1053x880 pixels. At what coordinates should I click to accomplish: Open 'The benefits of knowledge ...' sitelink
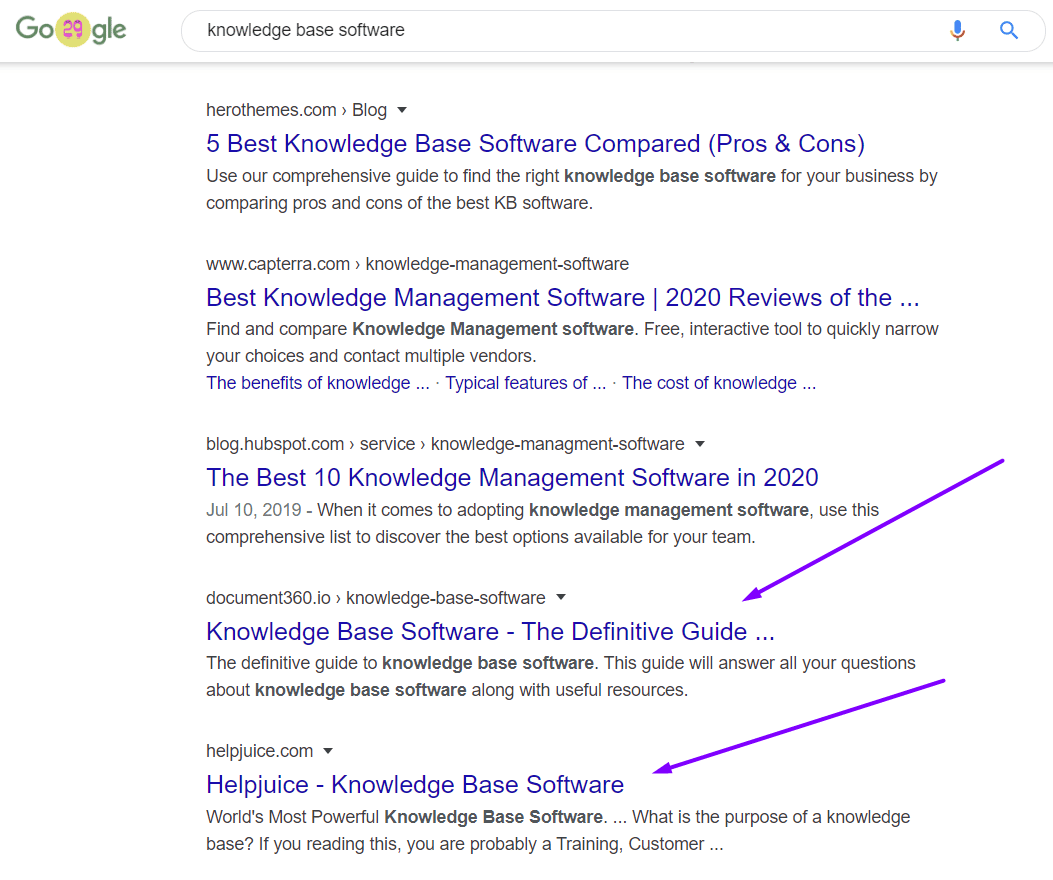tap(318, 383)
